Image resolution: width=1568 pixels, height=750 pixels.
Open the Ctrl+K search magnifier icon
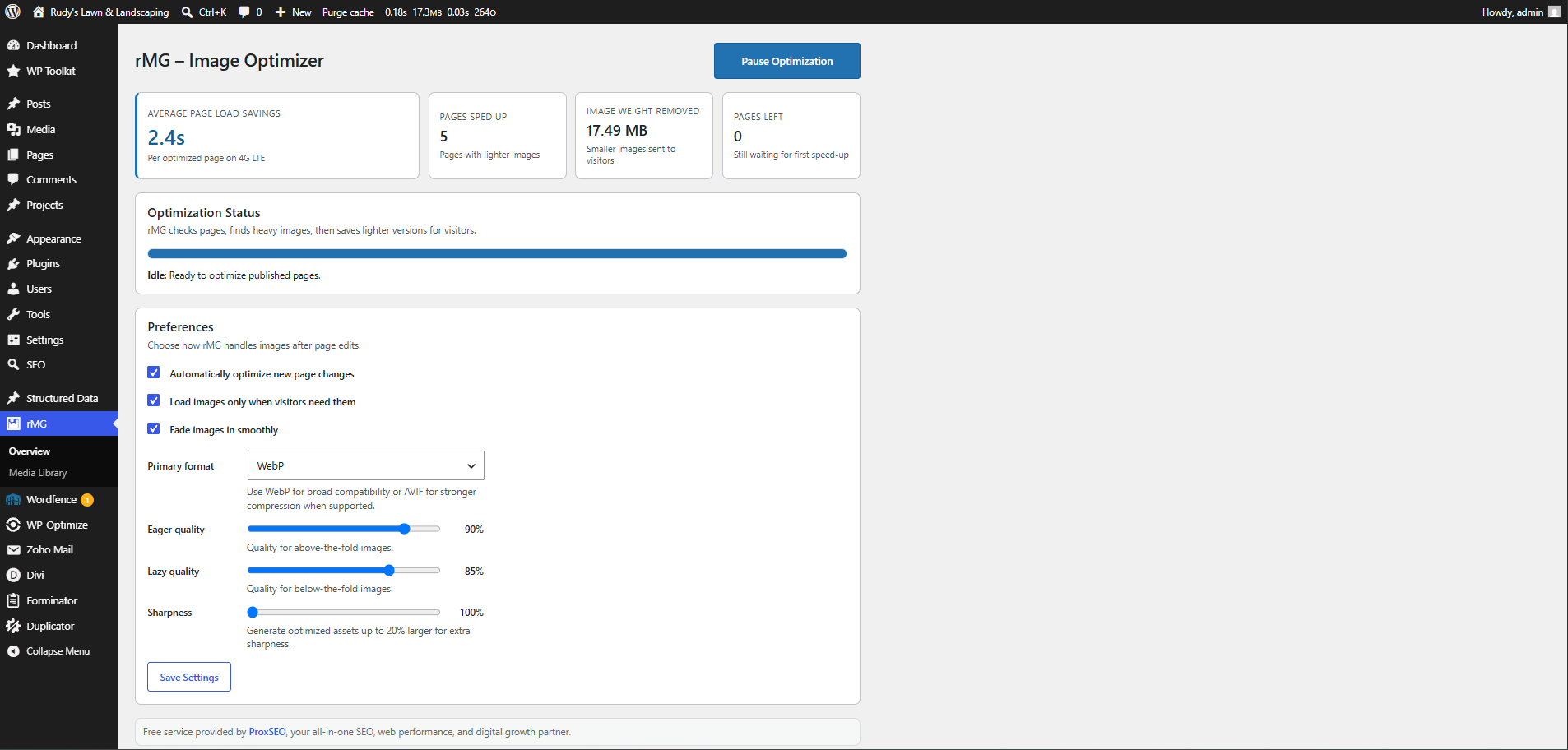click(188, 12)
